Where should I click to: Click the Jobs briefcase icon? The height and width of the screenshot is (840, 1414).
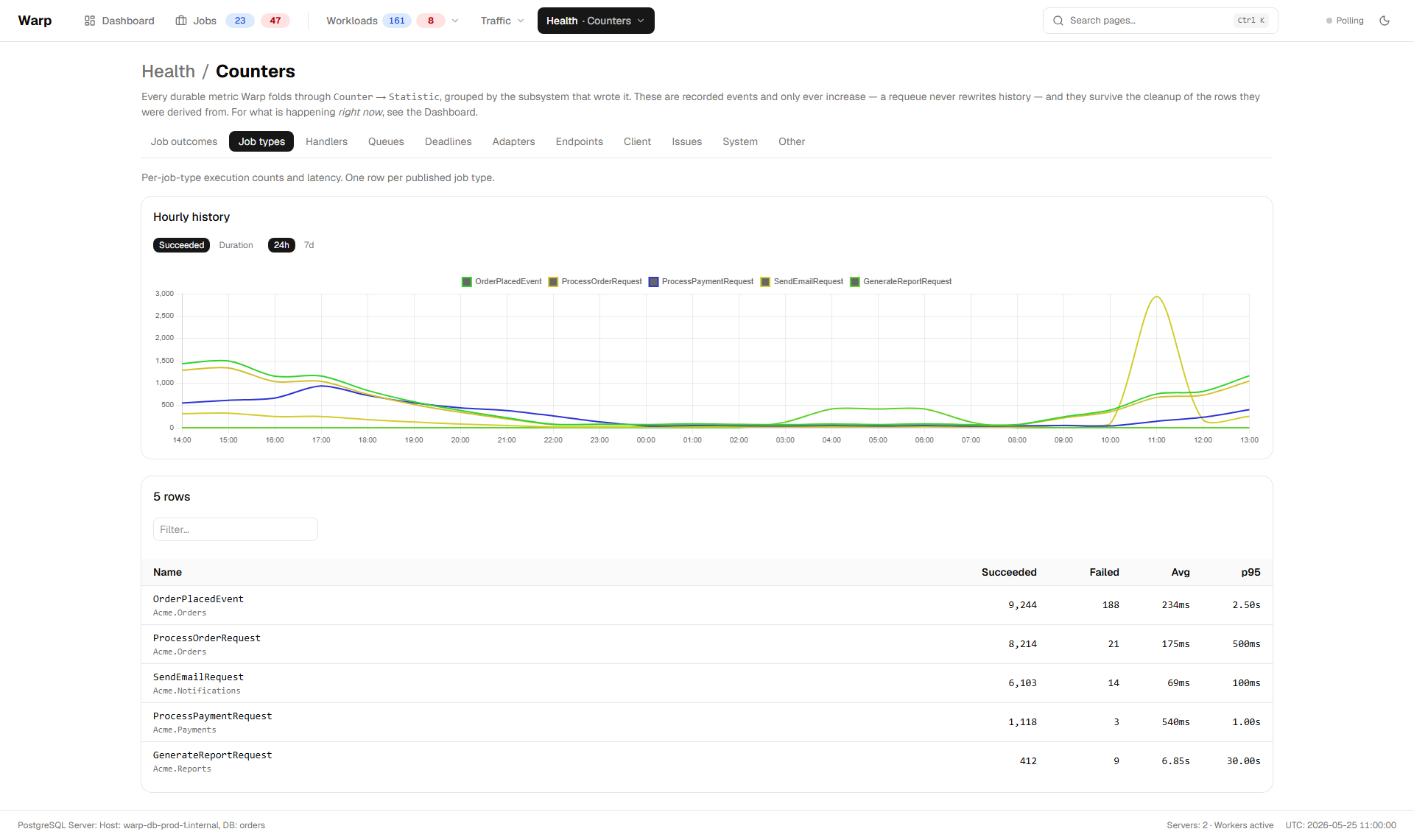[181, 21]
